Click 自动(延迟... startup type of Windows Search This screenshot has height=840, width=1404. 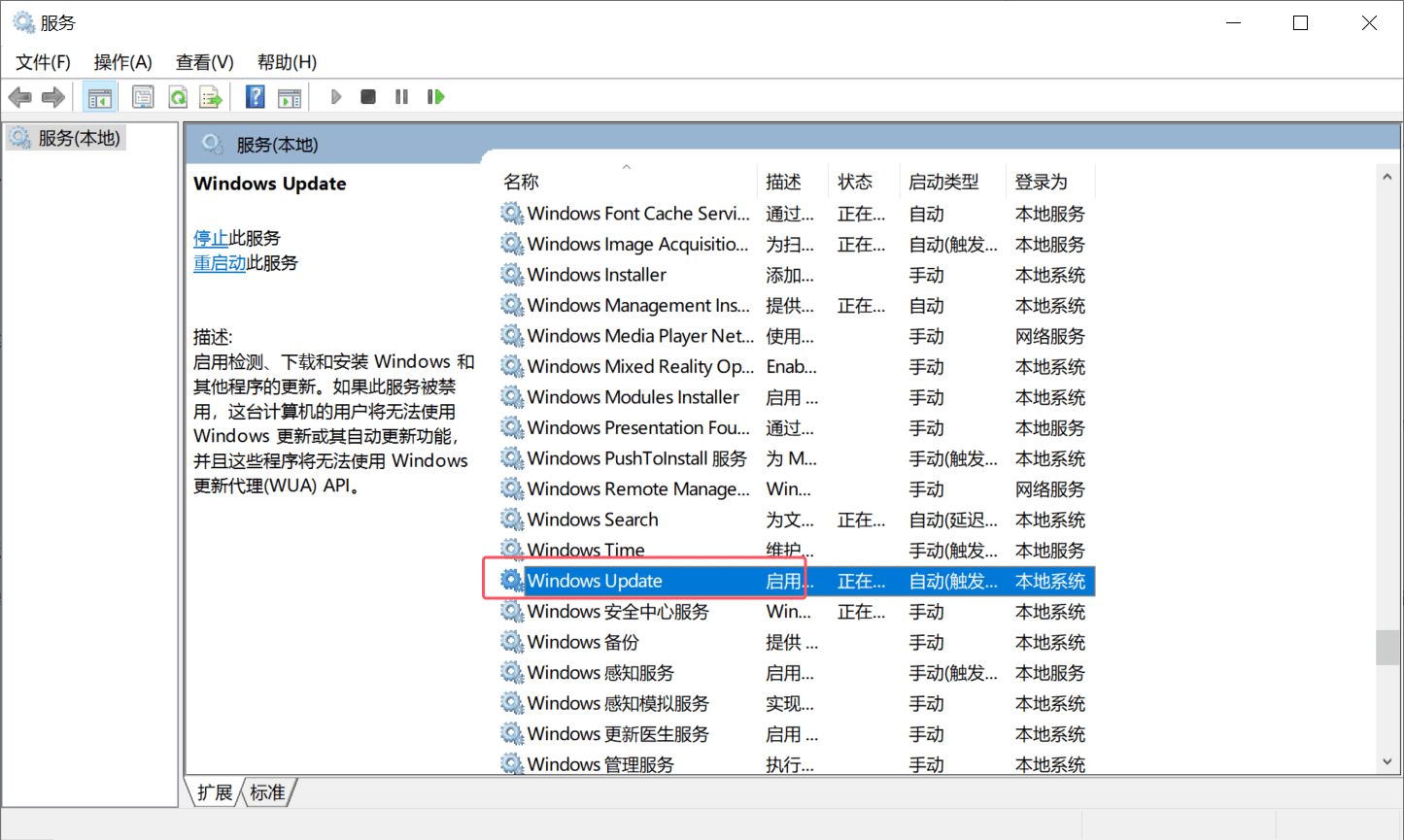pos(953,520)
